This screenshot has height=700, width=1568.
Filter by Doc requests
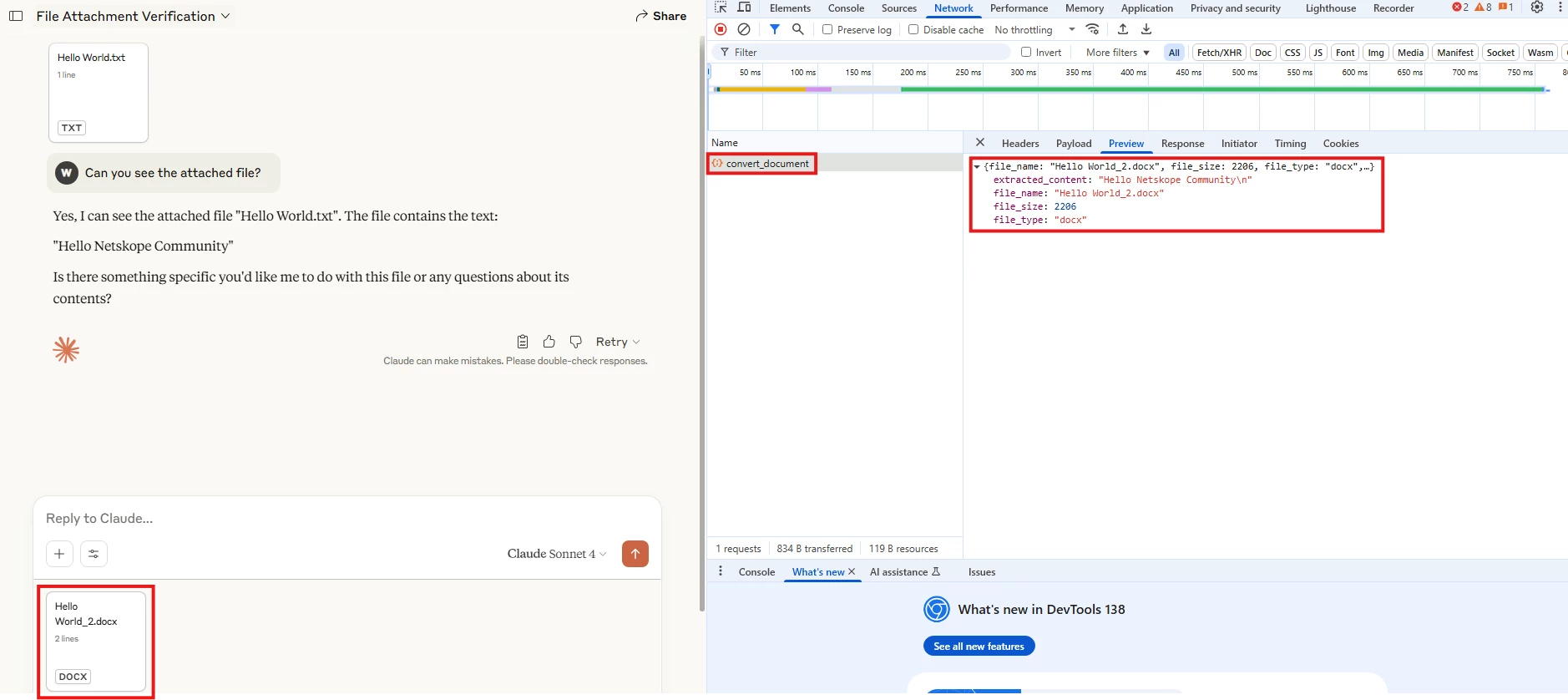click(x=1263, y=53)
